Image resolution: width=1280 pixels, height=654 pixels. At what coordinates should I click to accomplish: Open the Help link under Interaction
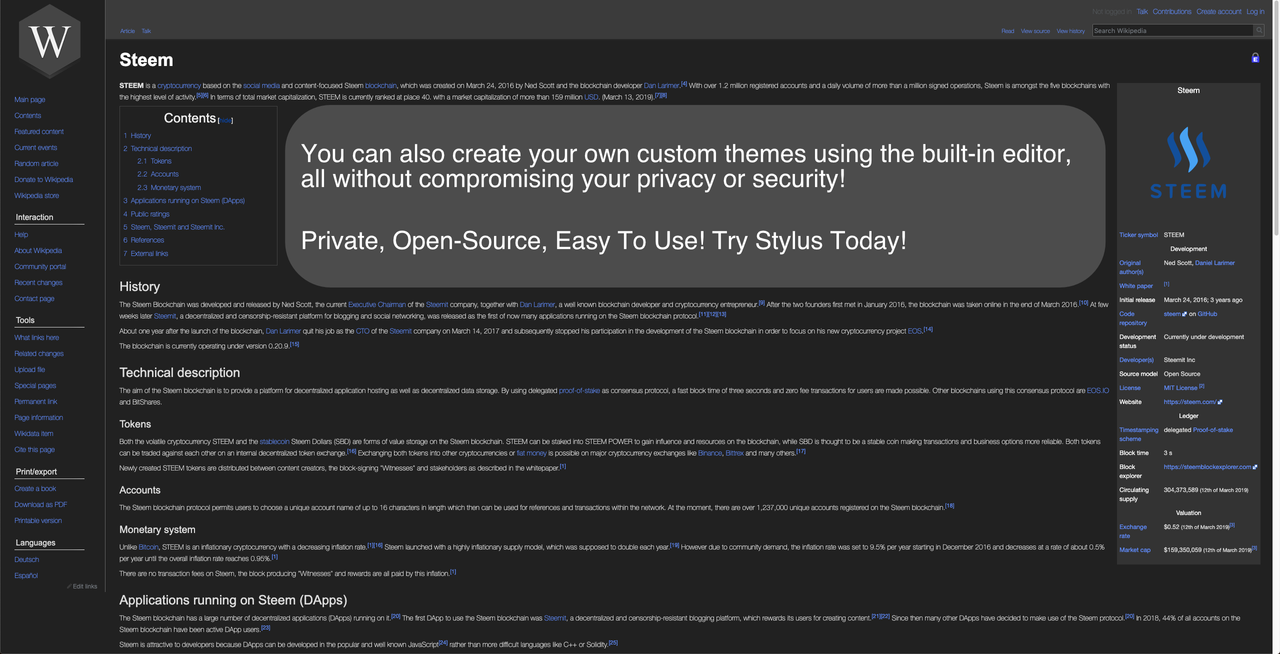(x=21, y=235)
